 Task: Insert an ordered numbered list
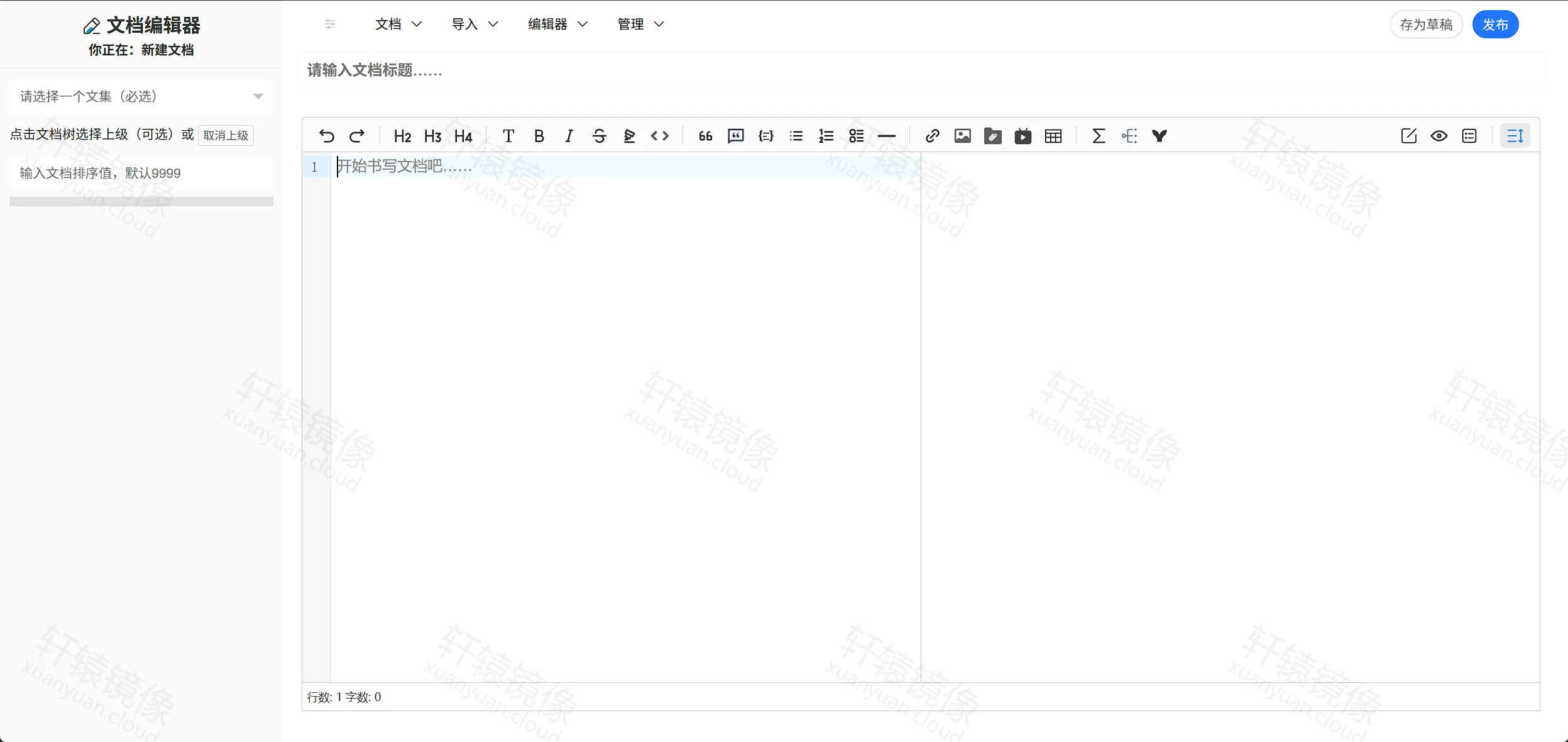click(826, 136)
